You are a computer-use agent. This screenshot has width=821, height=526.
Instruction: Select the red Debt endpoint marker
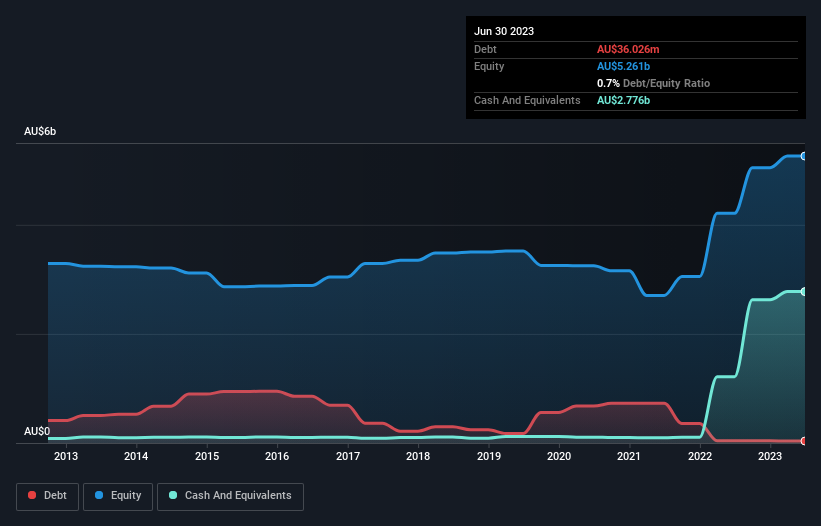coord(804,441)
